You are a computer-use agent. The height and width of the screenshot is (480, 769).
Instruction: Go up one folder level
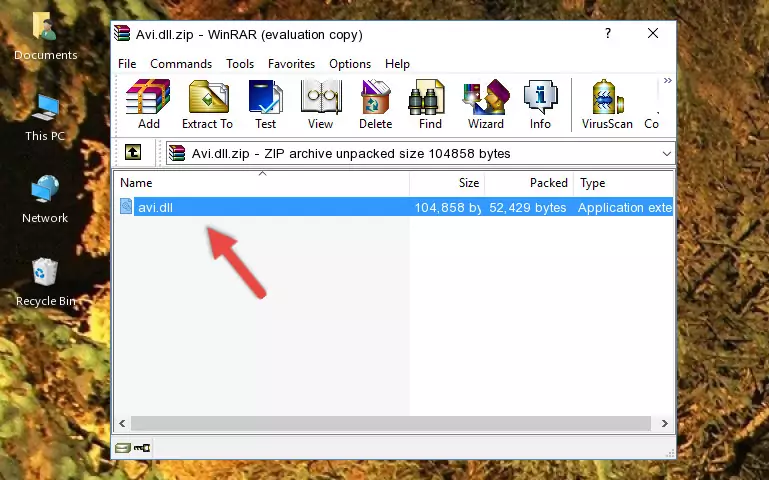point(133,152)
